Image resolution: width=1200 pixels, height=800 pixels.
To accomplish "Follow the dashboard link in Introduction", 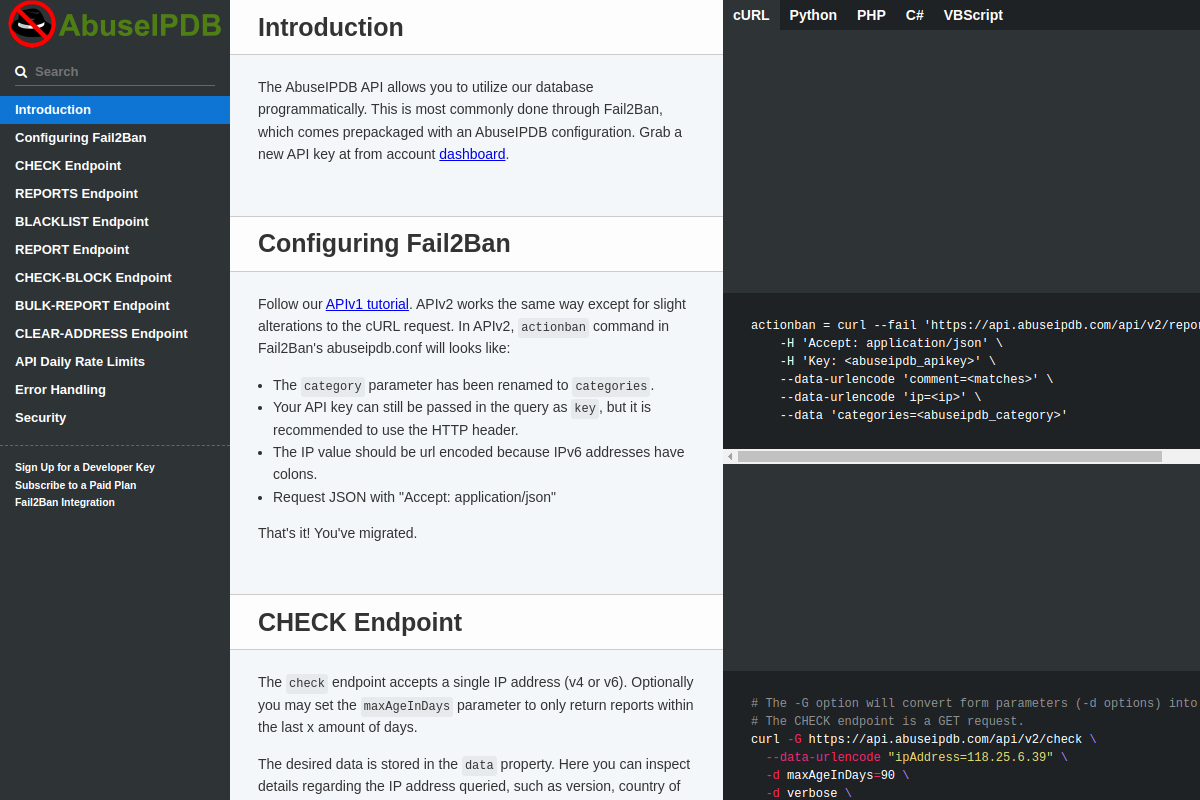I will coord(472,154).
